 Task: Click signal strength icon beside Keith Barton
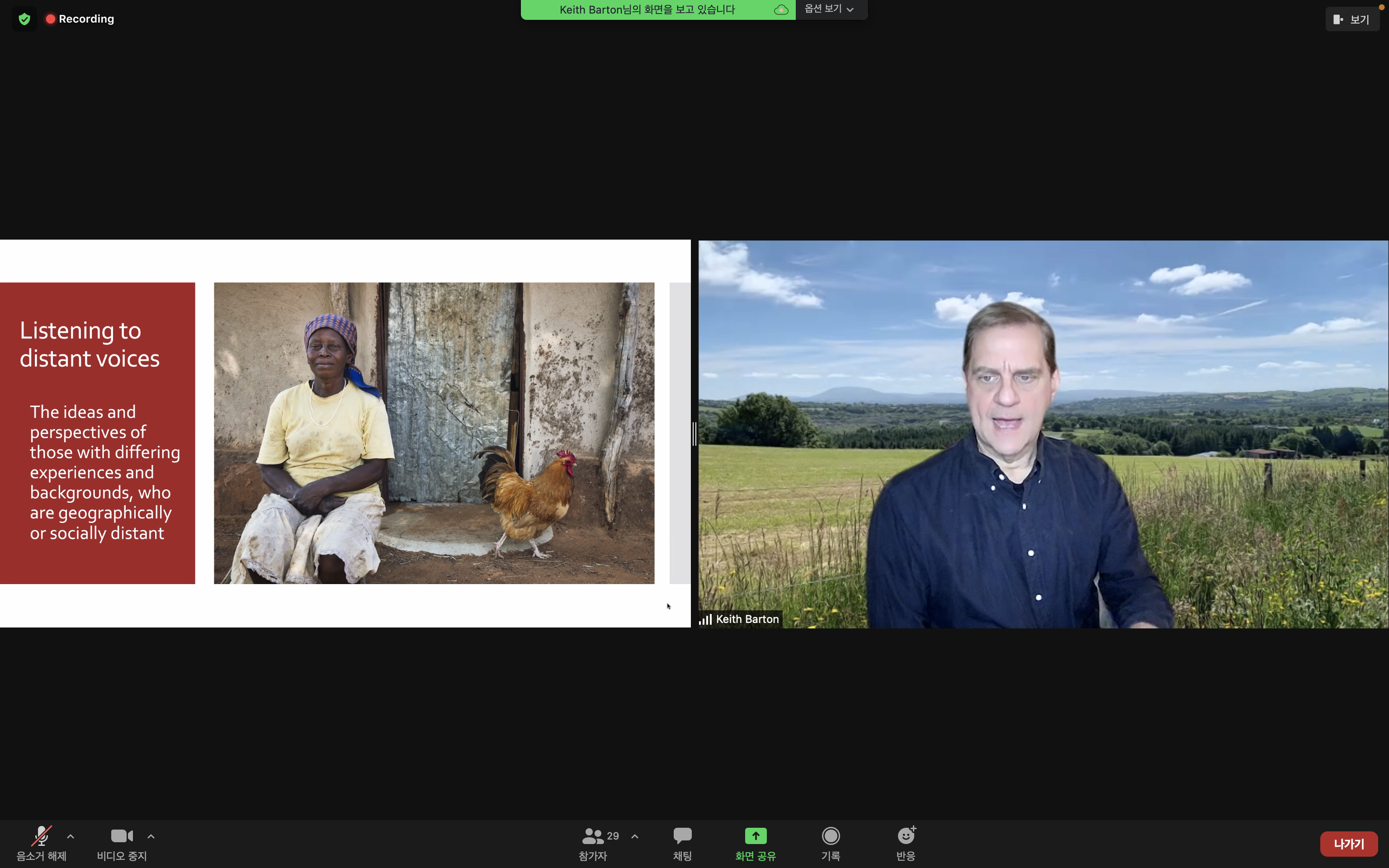[x=705, y=619]
